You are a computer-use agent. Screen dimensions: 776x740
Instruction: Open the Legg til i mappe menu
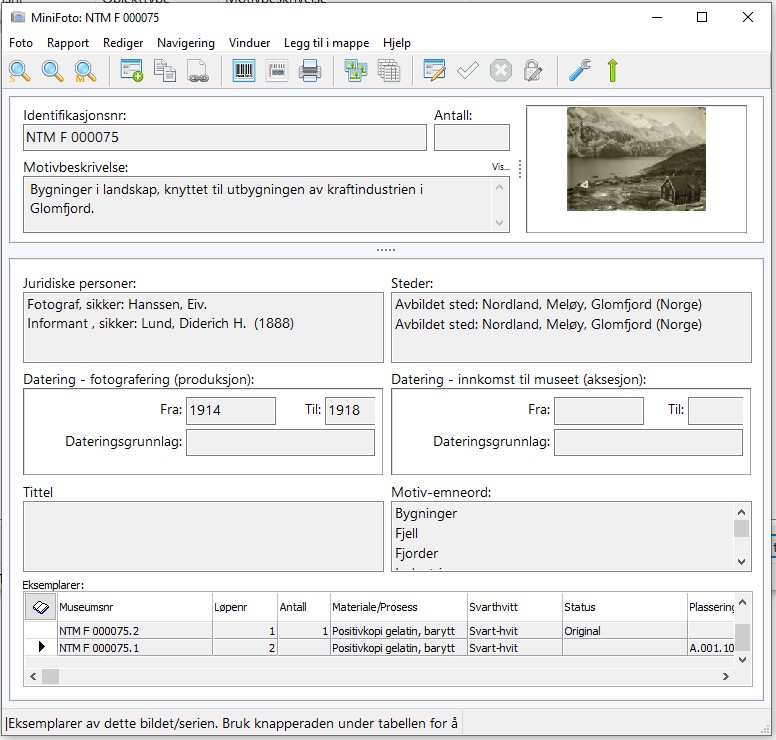[x=326, y=43]
